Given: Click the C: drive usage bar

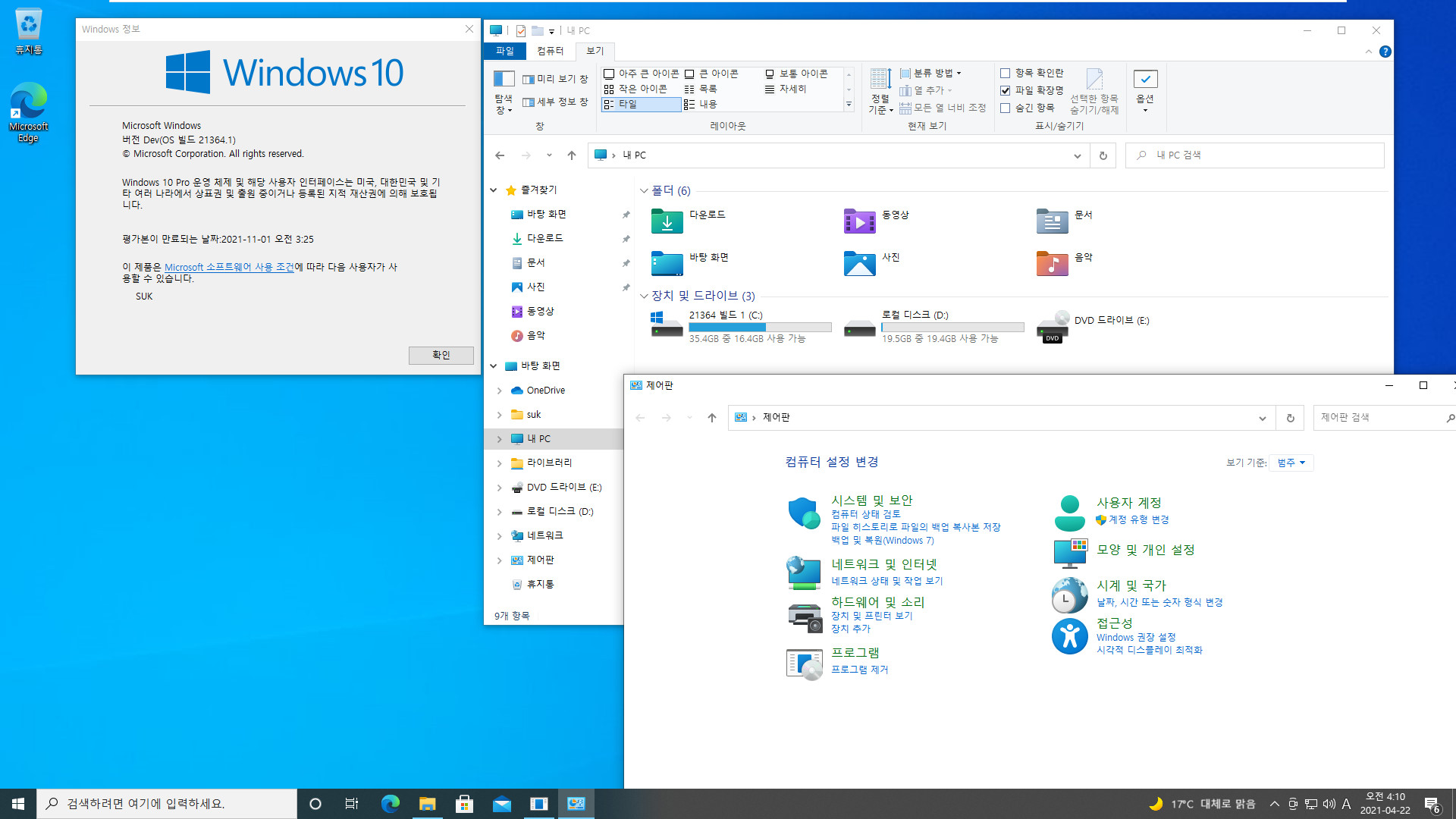Looking at the screenshot, I should point(760,328).
